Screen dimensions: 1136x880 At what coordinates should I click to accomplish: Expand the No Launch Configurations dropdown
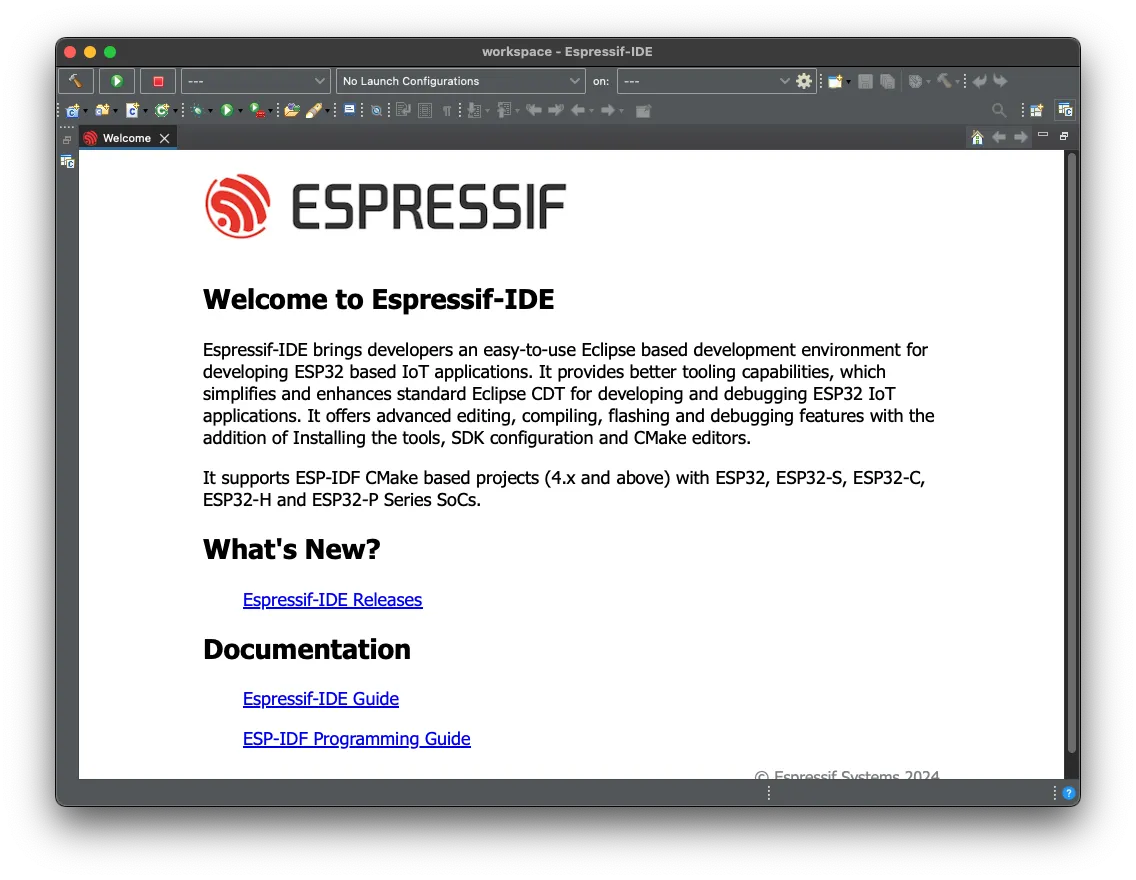[460, 81]
